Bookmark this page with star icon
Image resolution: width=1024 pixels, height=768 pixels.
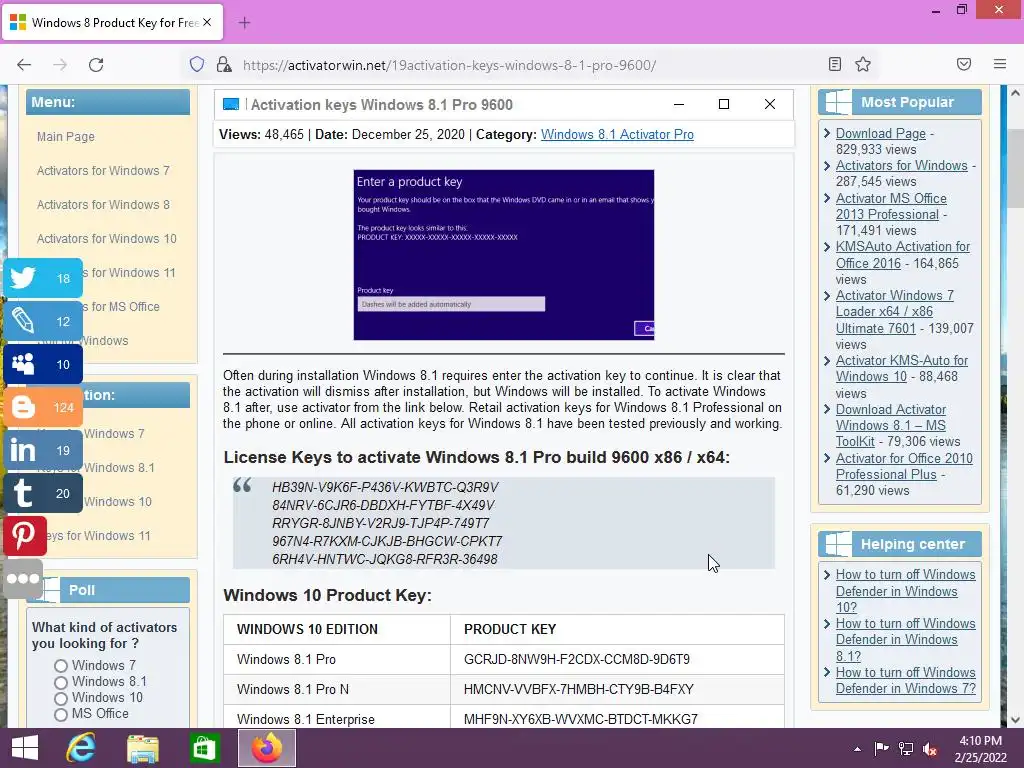(863, 64)
